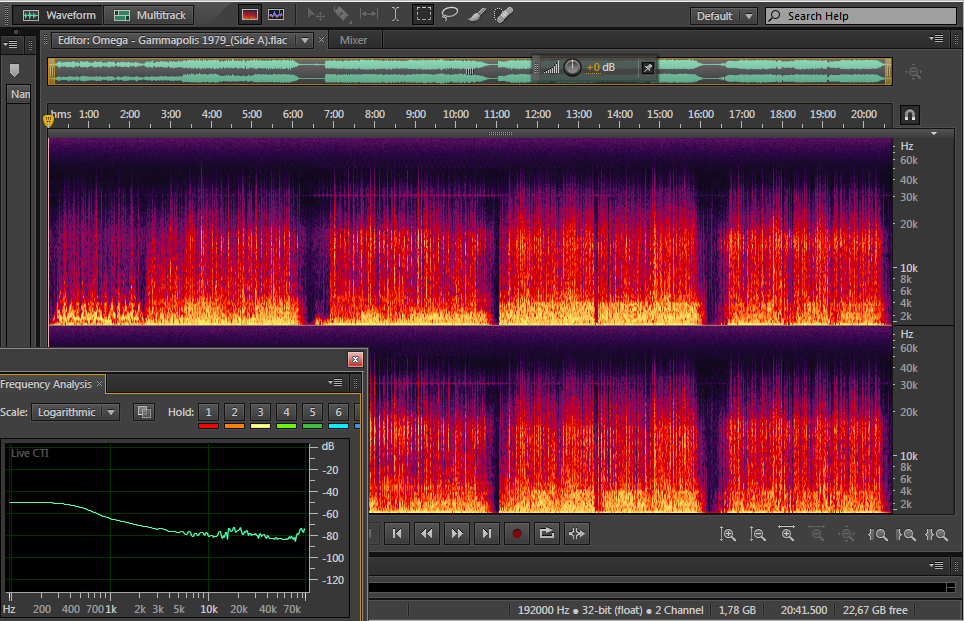
Task: Close the Frequency Analysis tab
Action: tap(100, 384)
